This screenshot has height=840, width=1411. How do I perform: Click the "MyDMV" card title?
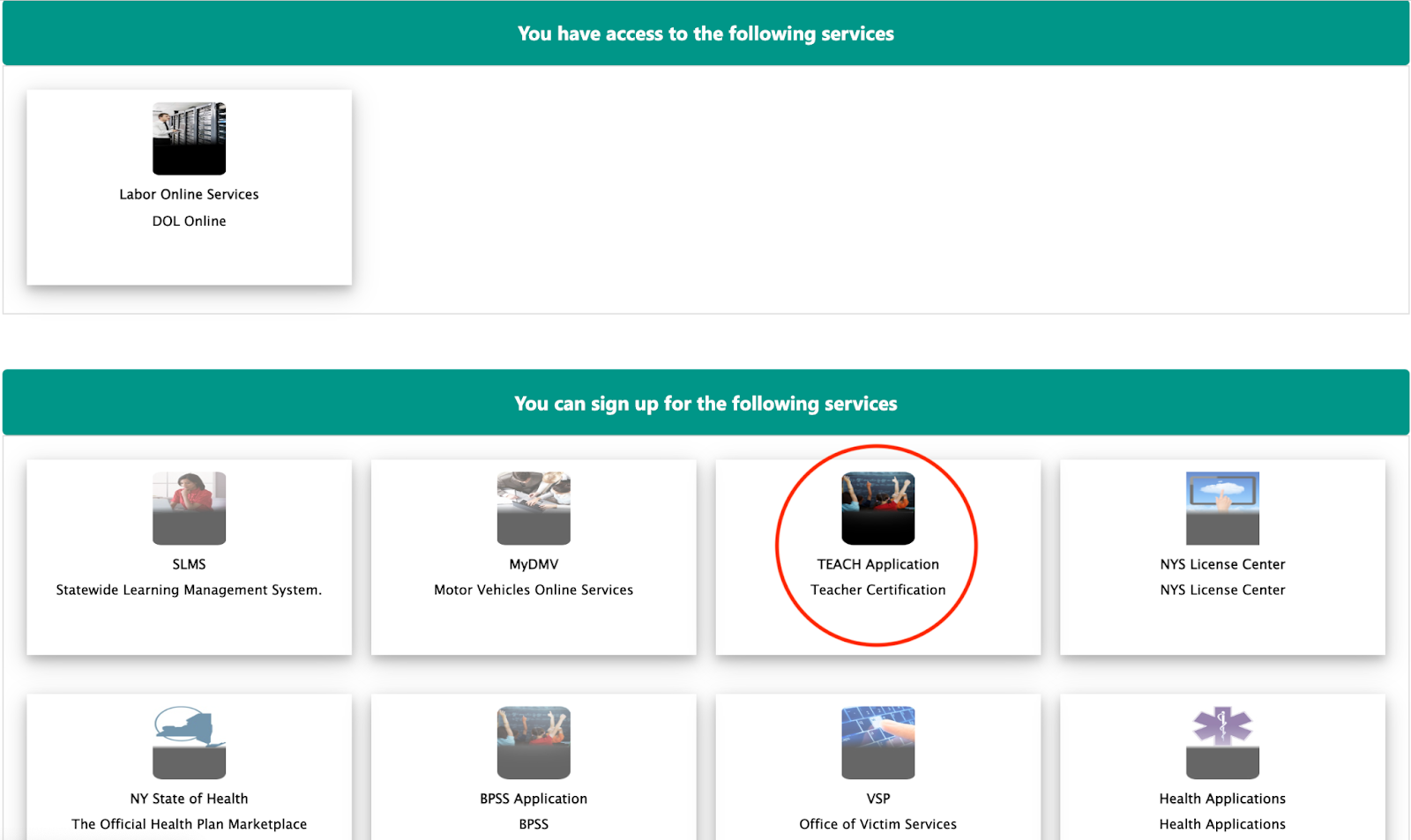click(x=534, y=564)
